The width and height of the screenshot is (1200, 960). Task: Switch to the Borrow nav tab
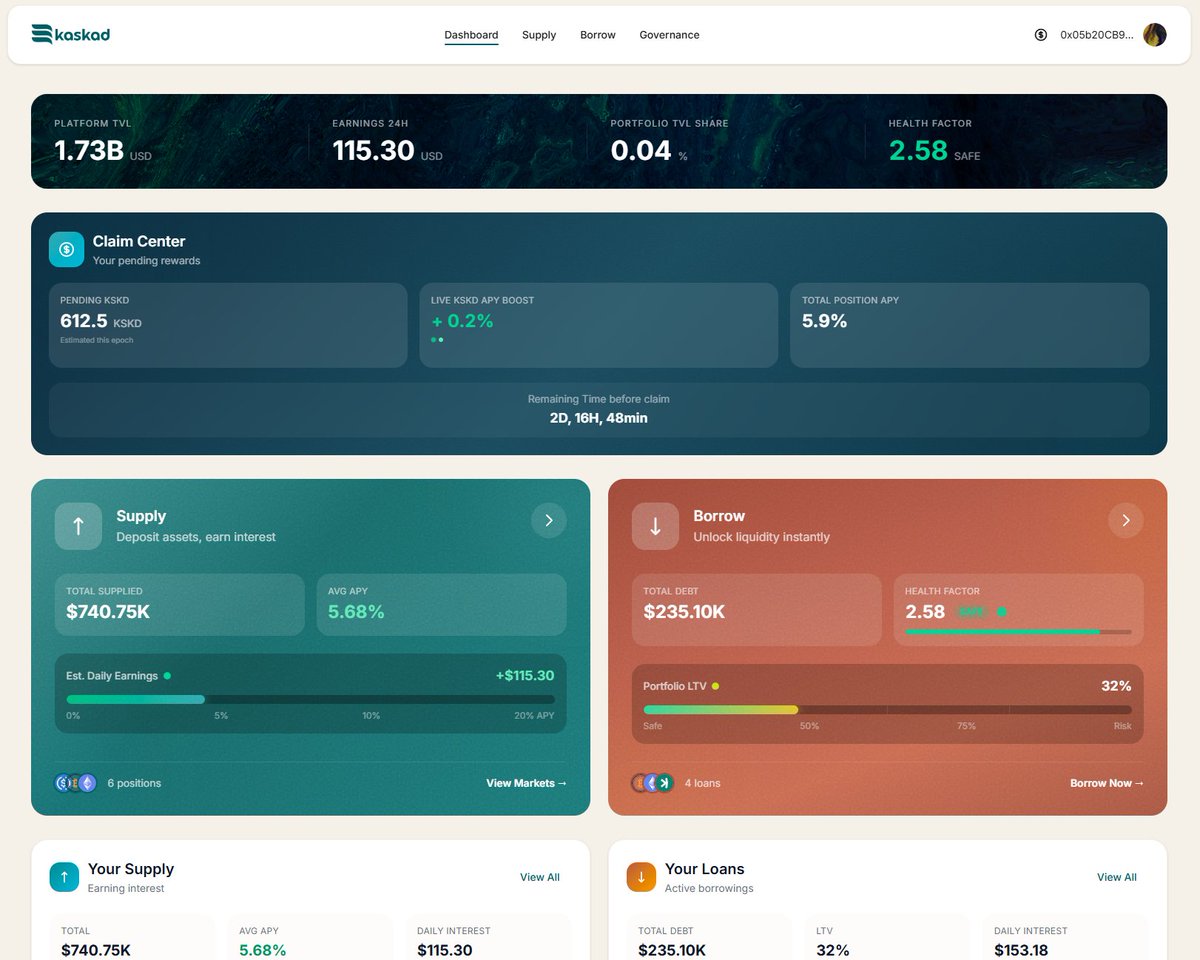pos(598,35)
